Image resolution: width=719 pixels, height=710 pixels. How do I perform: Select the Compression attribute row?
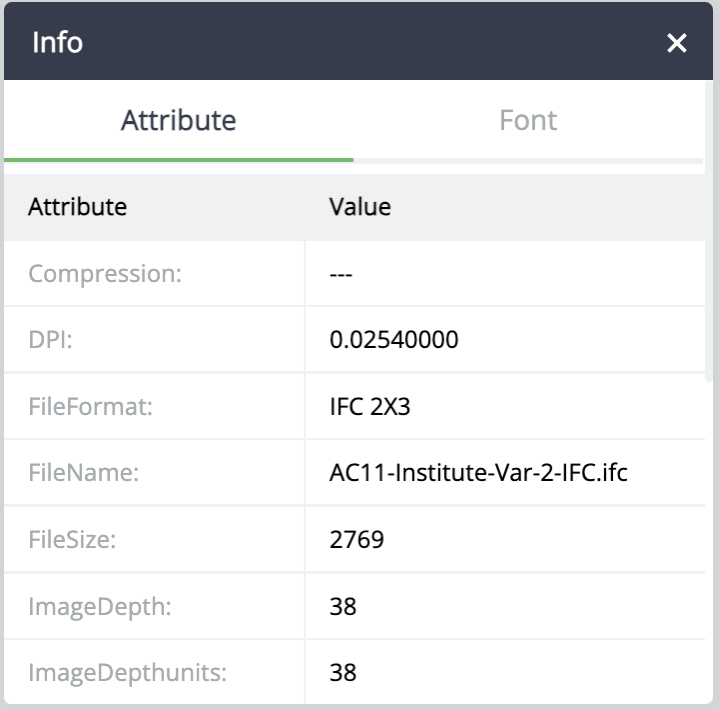click(x=354, y=274)
